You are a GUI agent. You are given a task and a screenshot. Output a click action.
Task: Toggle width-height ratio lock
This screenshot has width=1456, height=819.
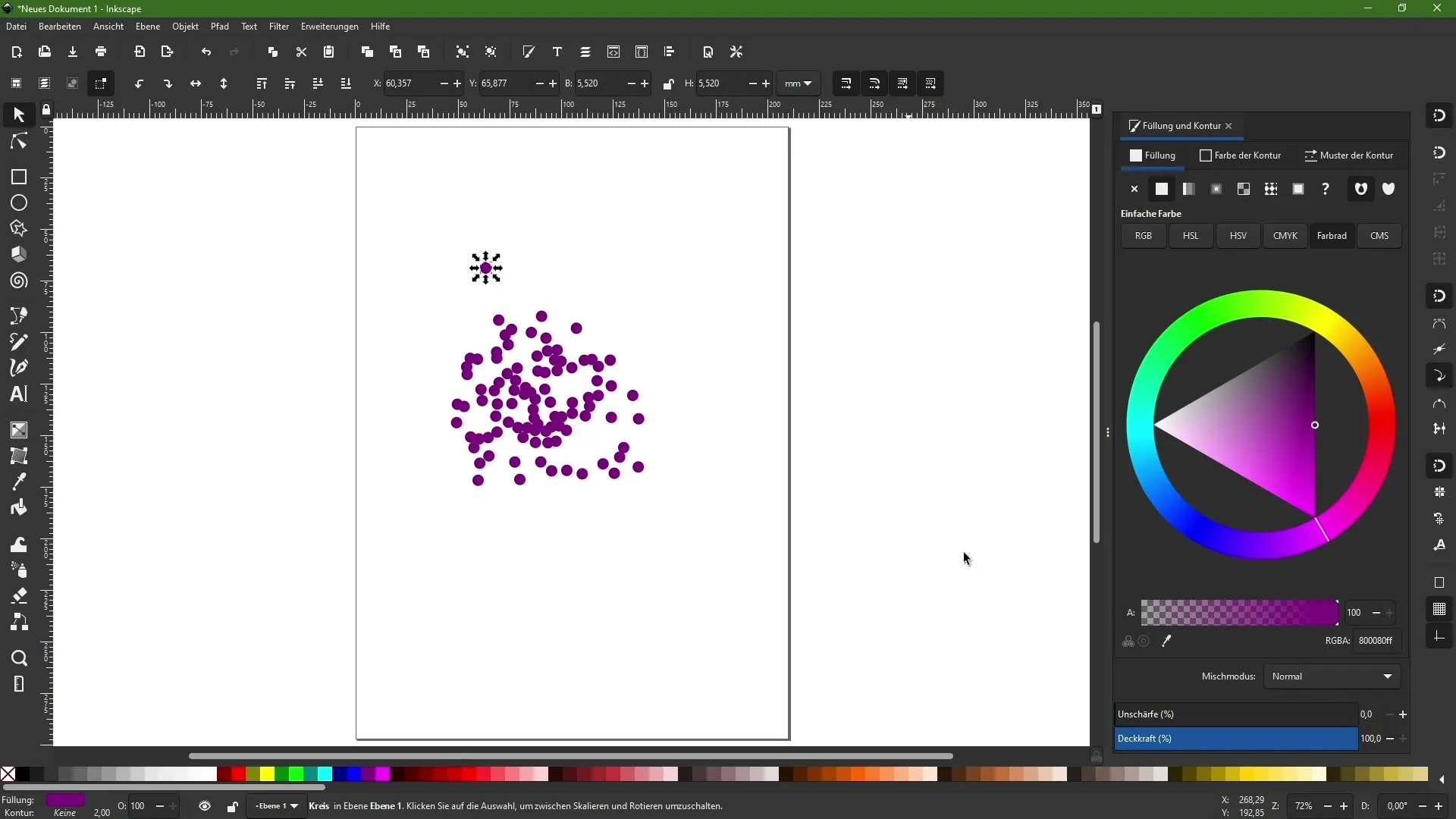[668, 83]
